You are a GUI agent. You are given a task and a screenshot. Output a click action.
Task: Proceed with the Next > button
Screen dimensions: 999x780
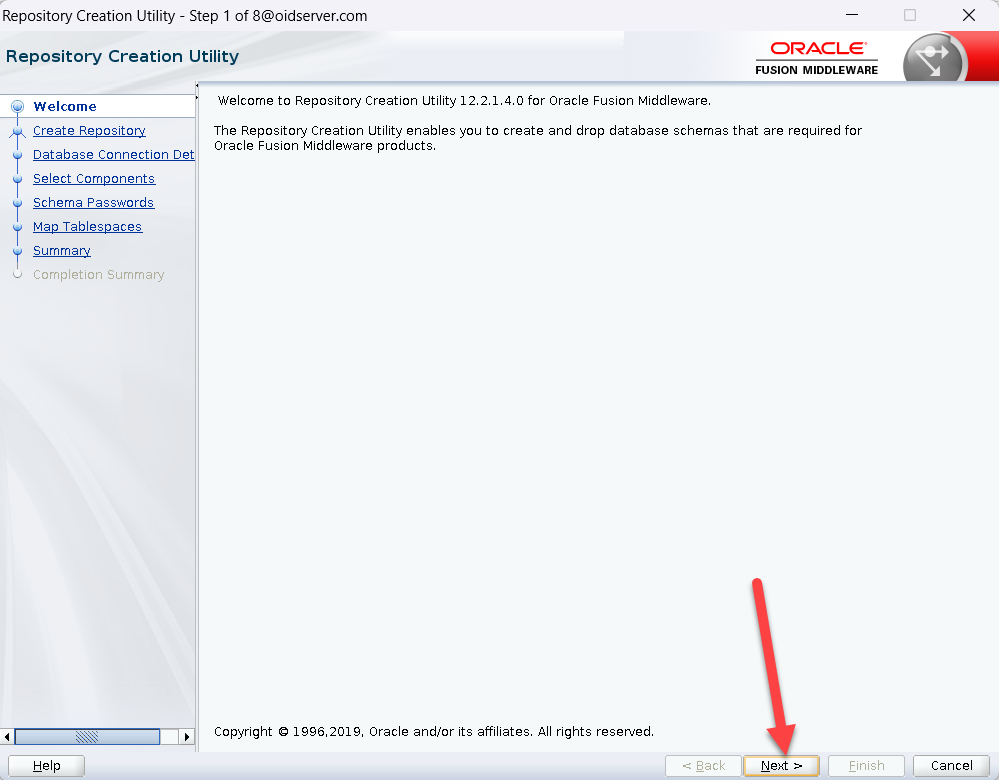coord(781,766)
